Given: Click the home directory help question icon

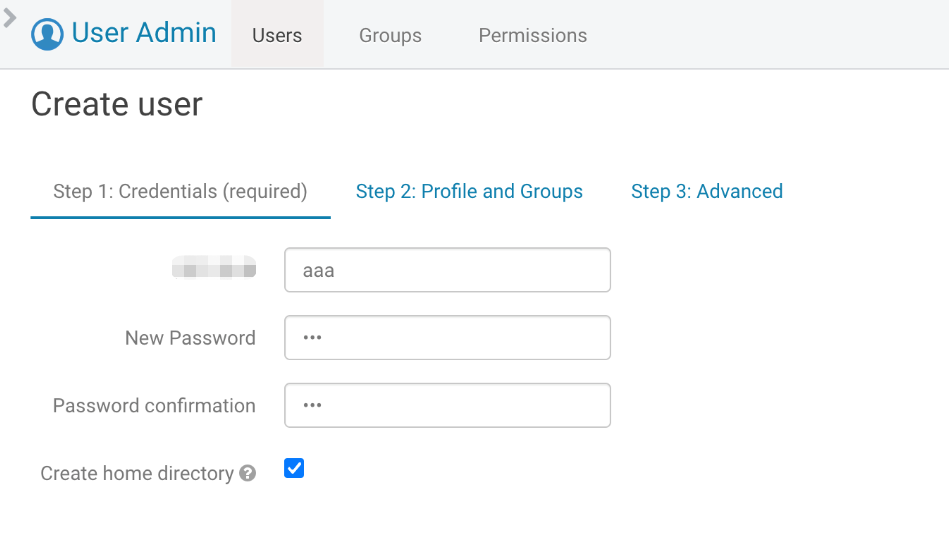Looking at the screenshot, I should click(x=248, y=474).
